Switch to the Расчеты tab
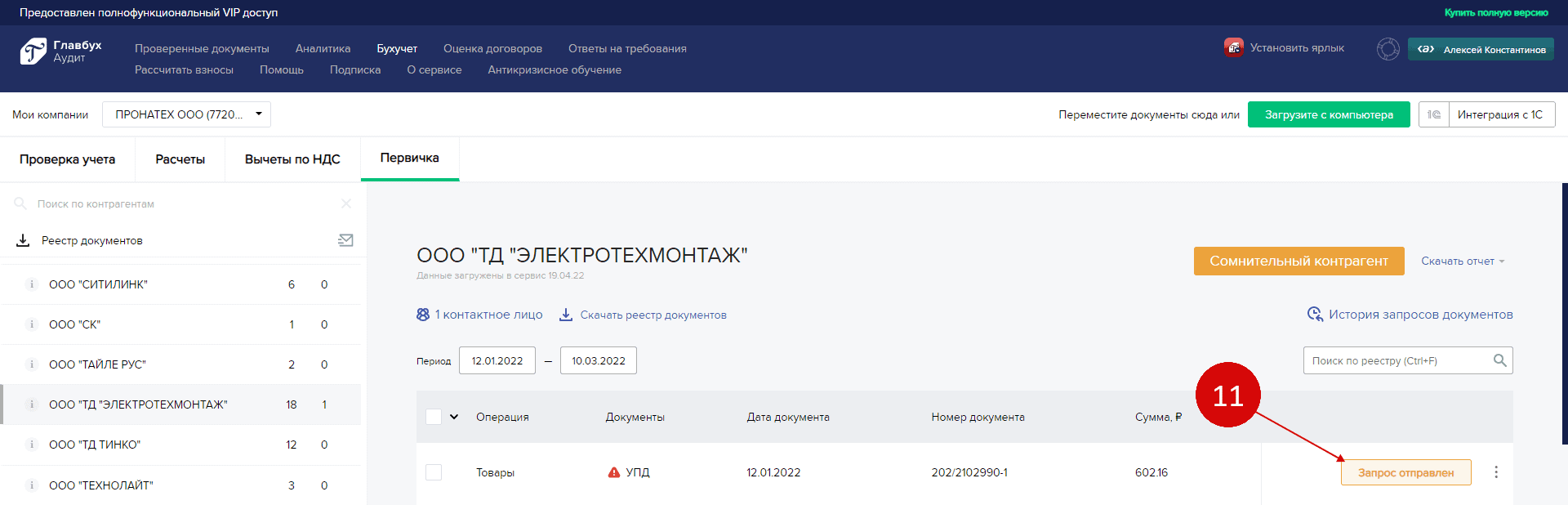The width and height of the screenshot is (1568, 505). click(180, 159)
